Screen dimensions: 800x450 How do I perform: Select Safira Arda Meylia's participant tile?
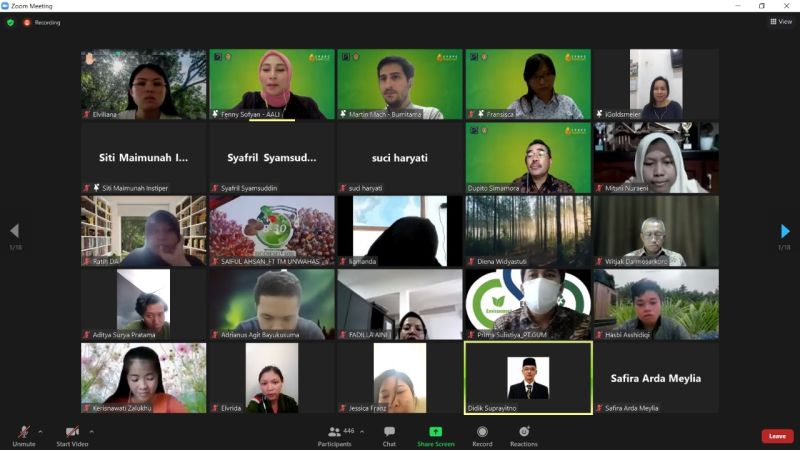tap(656, 378)
